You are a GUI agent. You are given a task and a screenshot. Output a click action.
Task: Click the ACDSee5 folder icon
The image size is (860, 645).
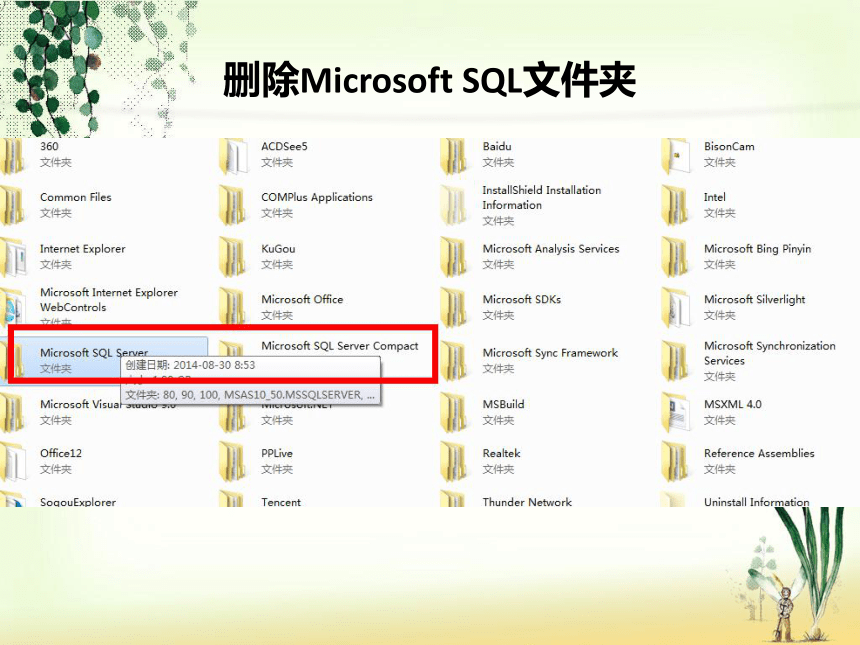point(233,156)
